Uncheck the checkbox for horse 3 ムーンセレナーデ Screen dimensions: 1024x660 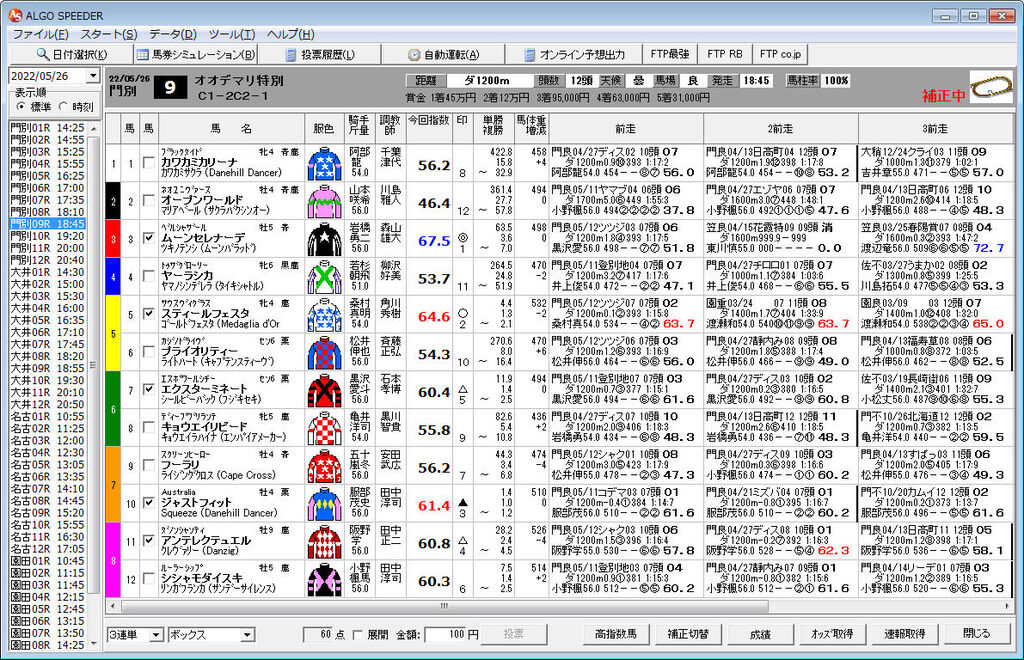point(149,238)
